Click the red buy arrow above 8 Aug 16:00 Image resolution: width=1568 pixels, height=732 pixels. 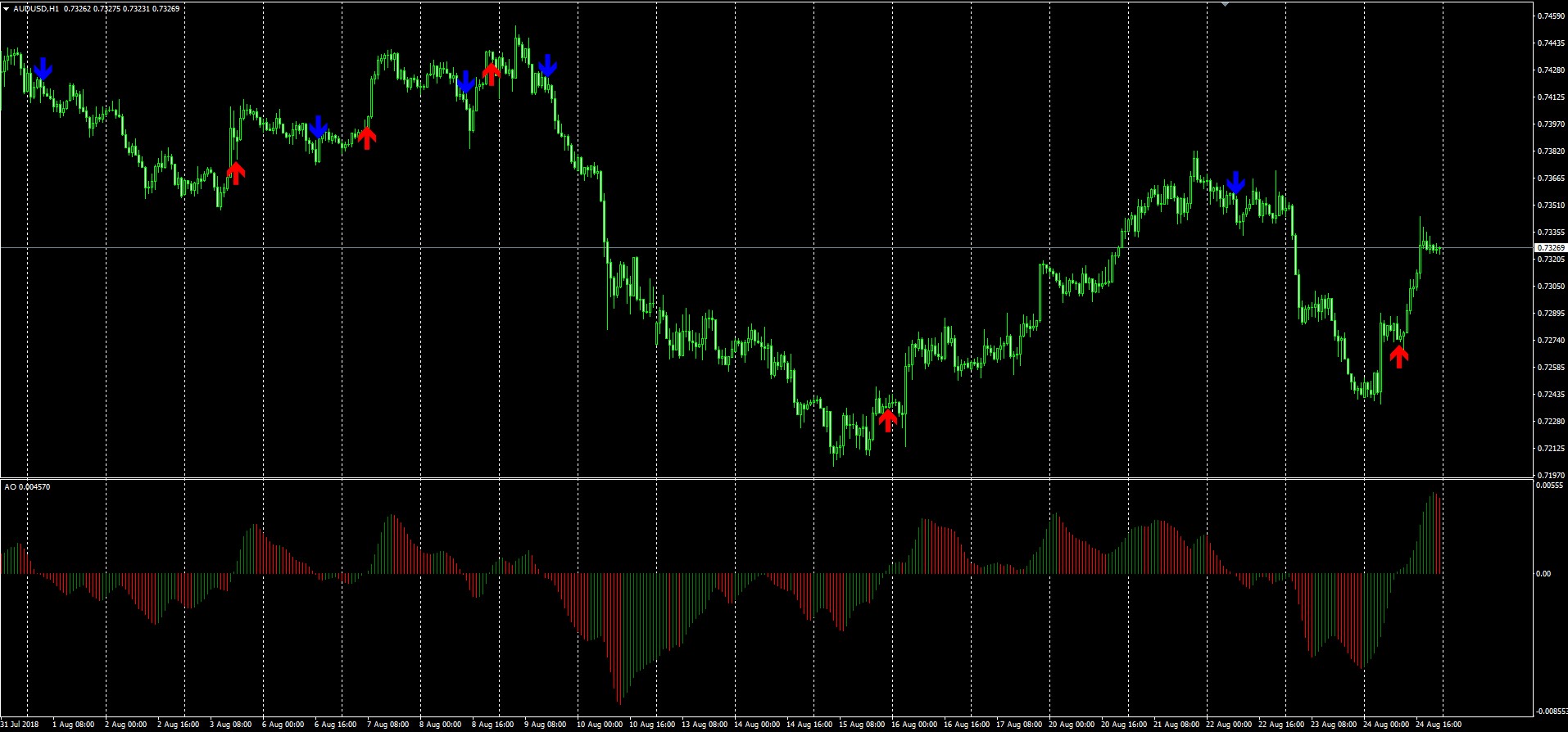(492, 74)
